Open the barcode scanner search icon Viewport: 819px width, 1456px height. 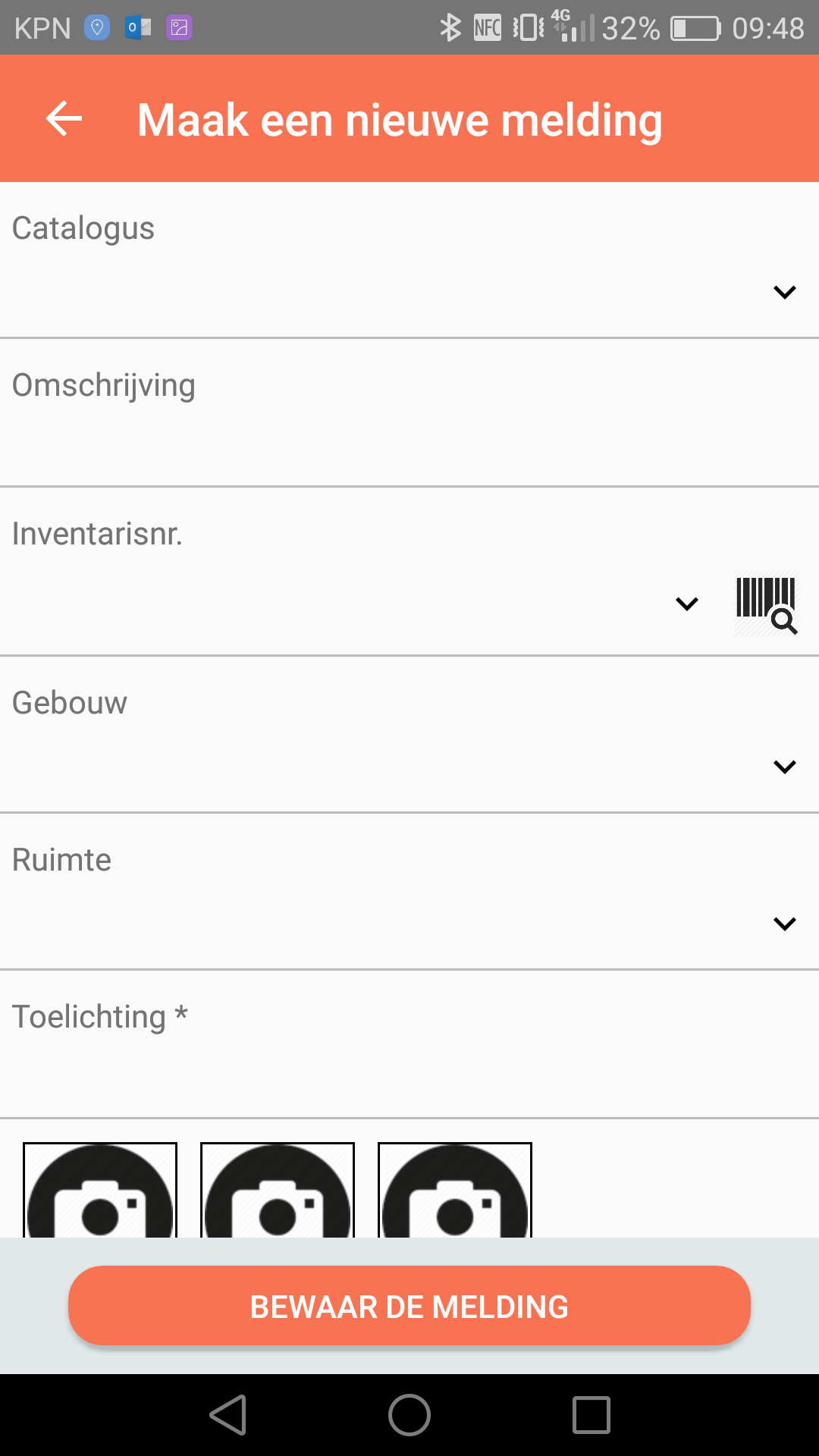point(766,604)
